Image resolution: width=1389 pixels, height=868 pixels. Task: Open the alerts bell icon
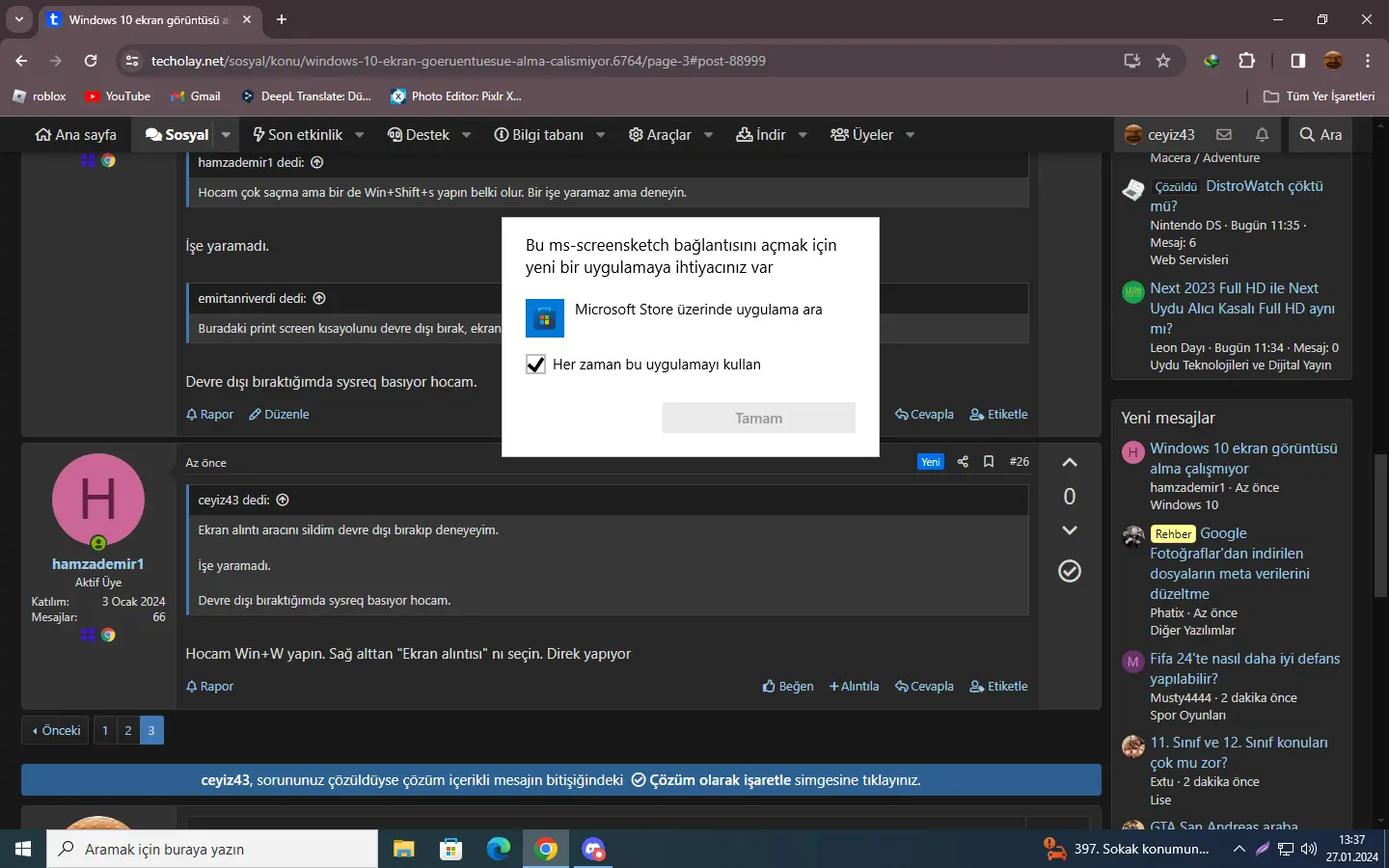[1262, 135]
